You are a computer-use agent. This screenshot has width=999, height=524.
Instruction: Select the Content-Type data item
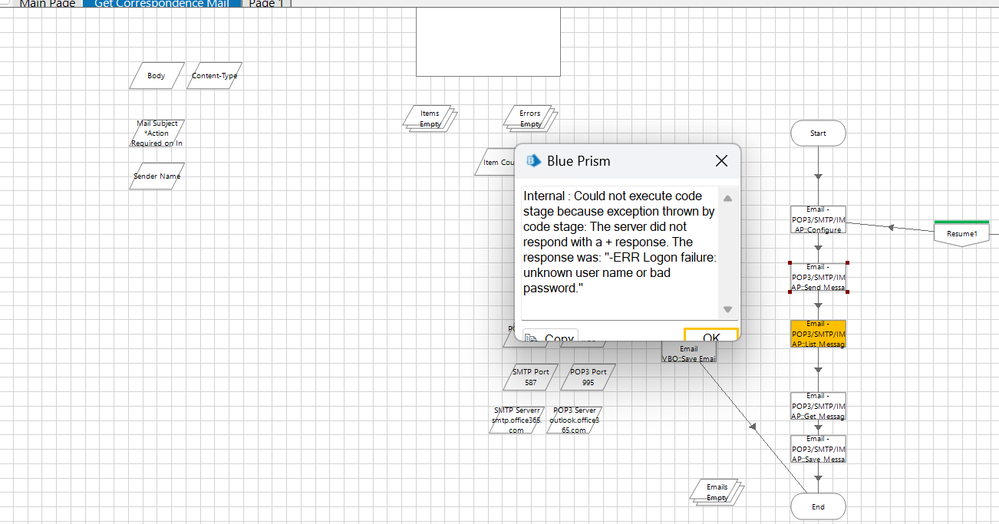(214, 76)
